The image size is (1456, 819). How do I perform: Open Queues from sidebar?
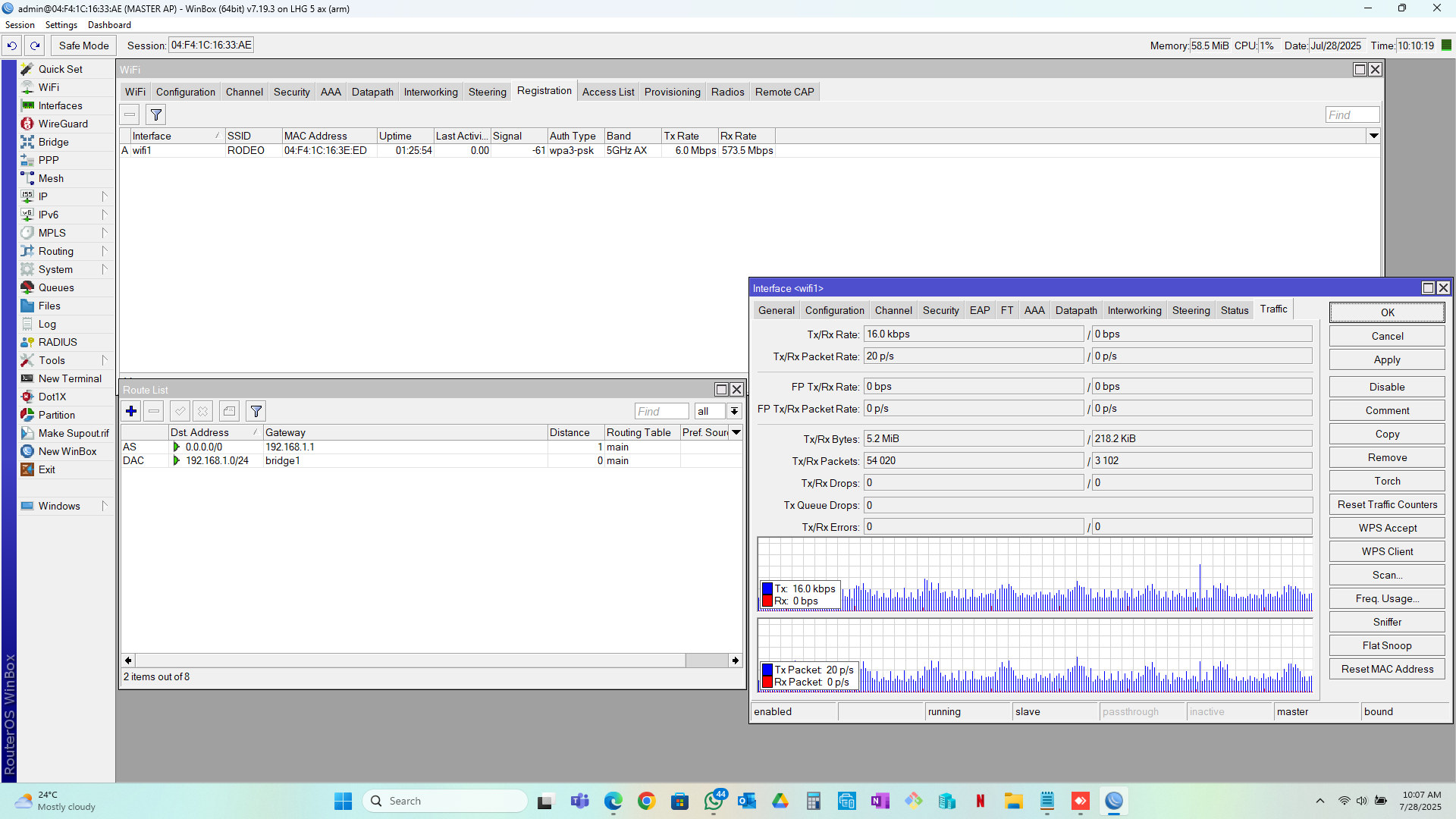tap(56, 287)
